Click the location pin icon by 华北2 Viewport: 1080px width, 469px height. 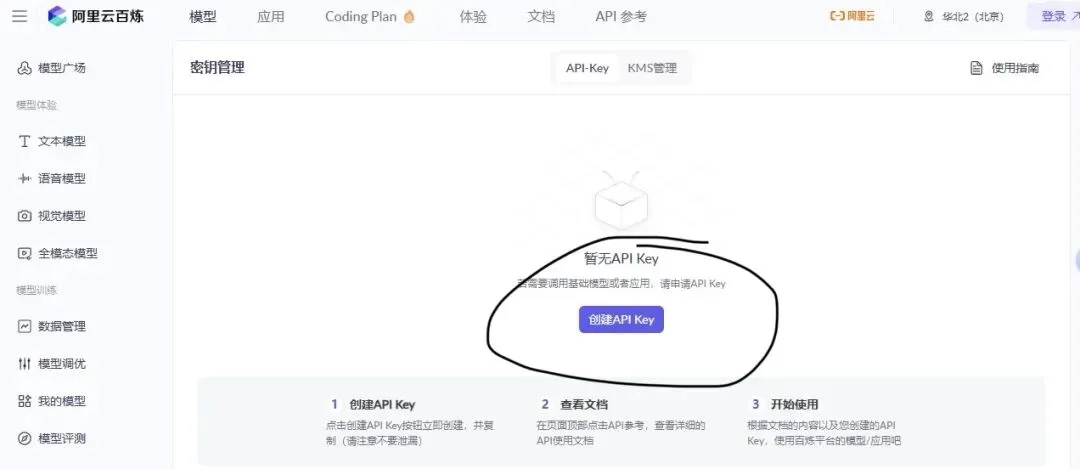[x=928, y=17]
